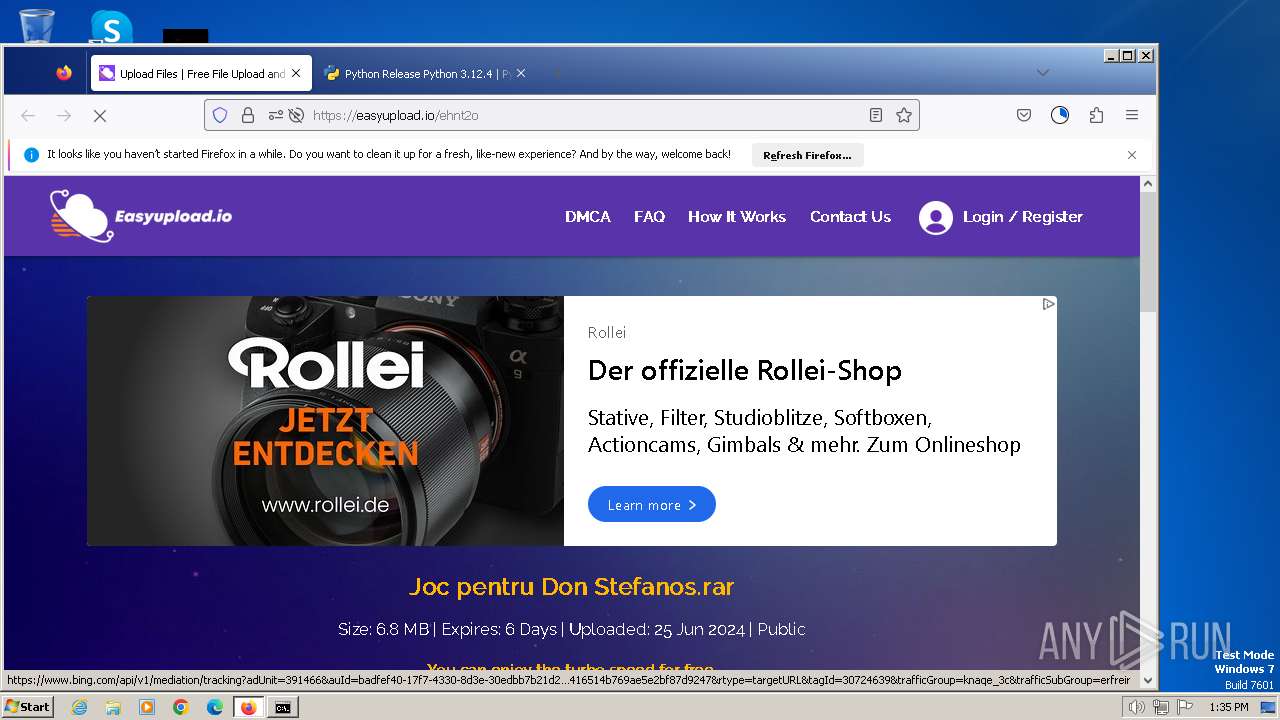Screen dimensions: 1280x720
Task: Switch to the Upload Files tab
Action: [201, 73]
